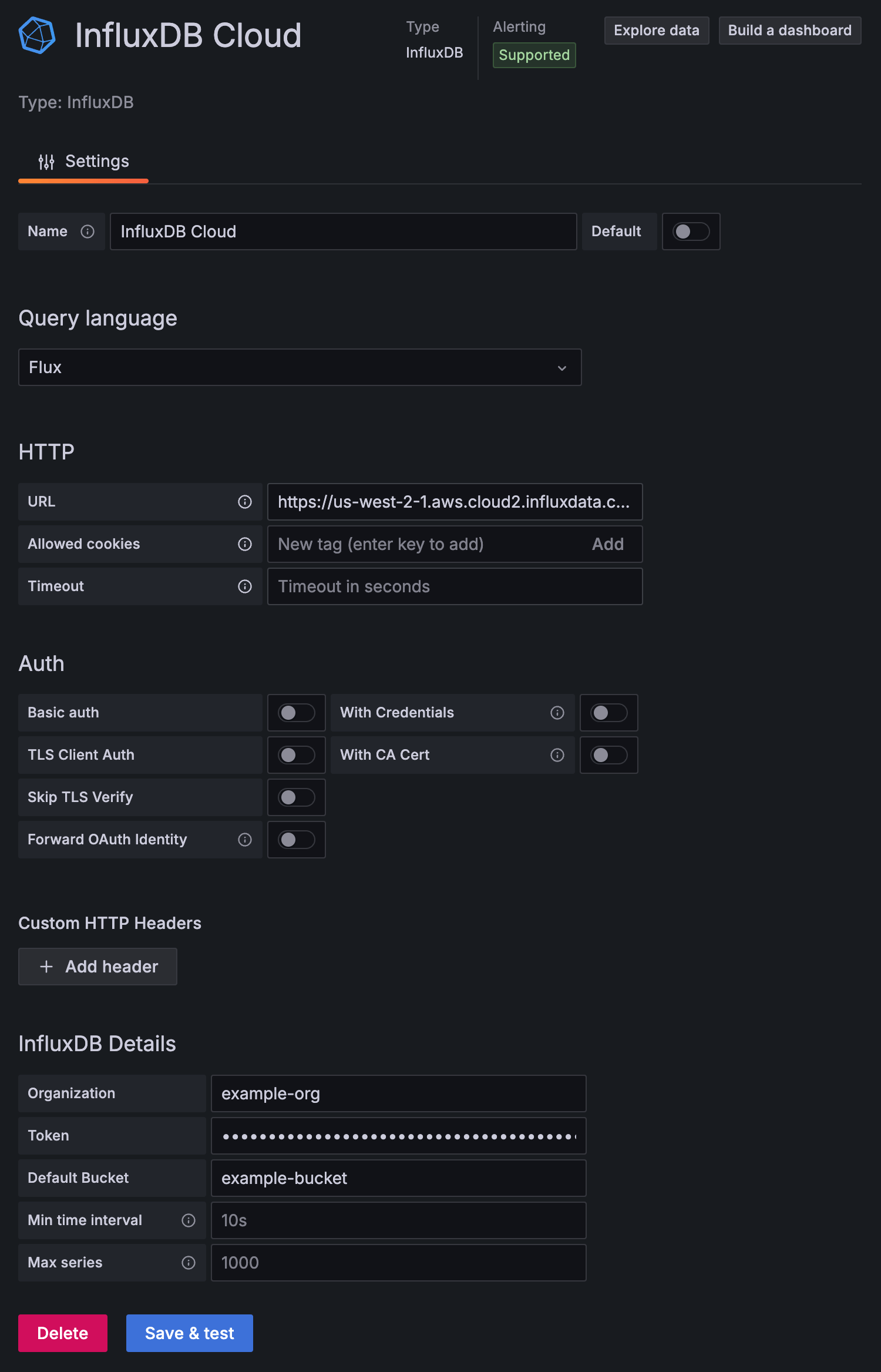881x1372 pixels.
Task: Enable the Skip TLS Verify toggle
Action: click(296, 797)
